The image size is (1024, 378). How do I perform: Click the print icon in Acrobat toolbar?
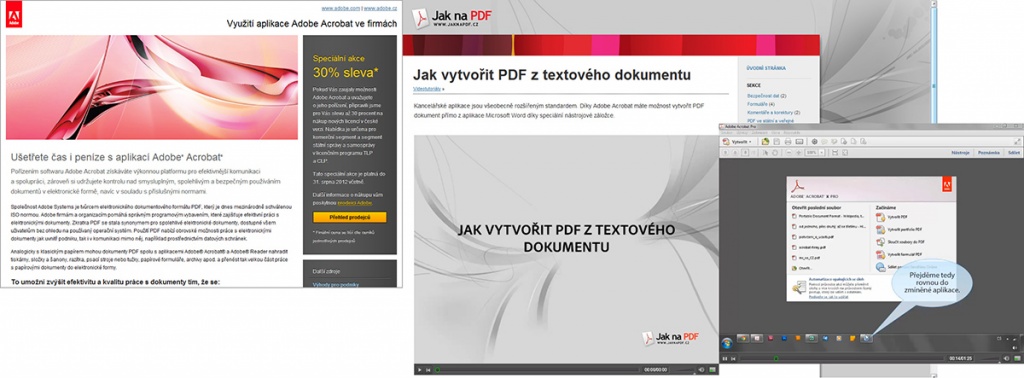(x=788, y=142)
